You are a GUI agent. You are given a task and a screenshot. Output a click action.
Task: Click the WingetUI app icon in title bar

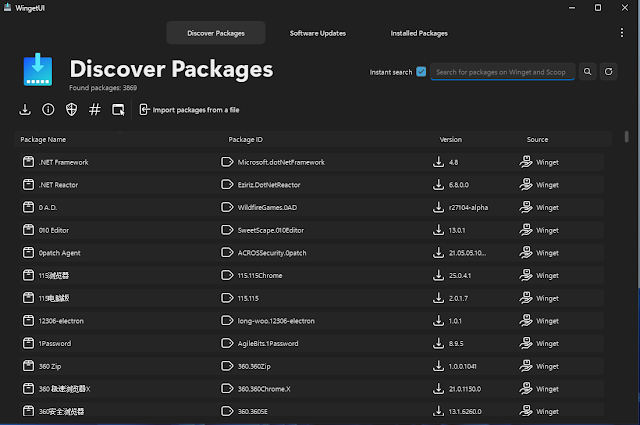click(7, 8)
